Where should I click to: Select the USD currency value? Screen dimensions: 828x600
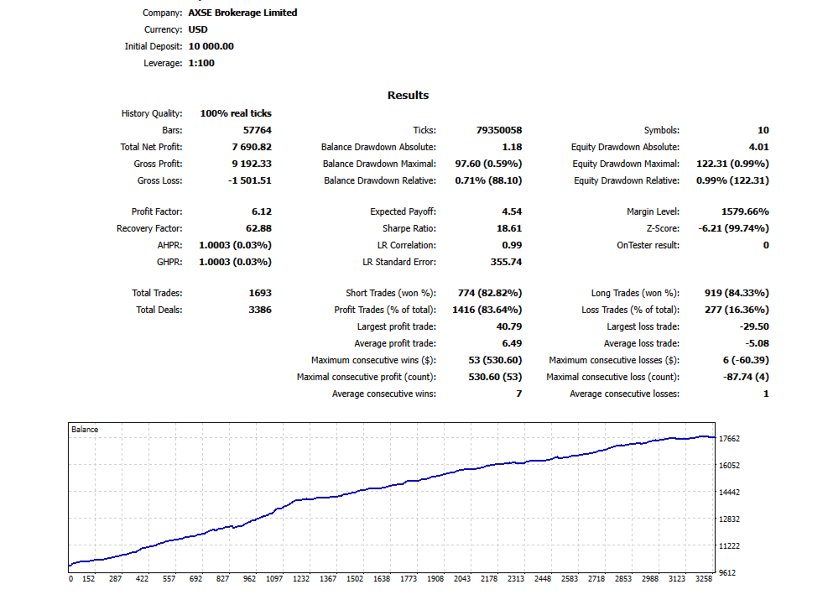click(198, 30)
